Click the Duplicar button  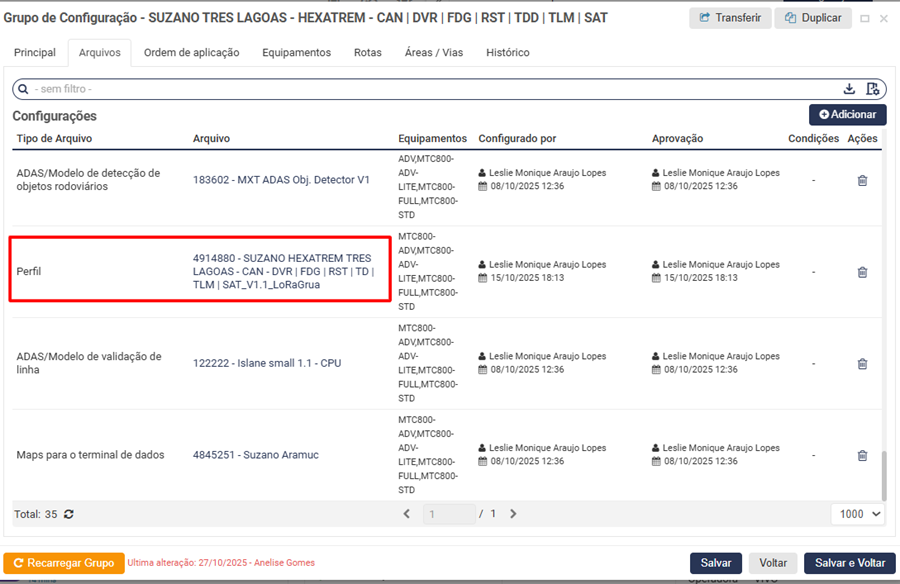[x=813, y=18]
